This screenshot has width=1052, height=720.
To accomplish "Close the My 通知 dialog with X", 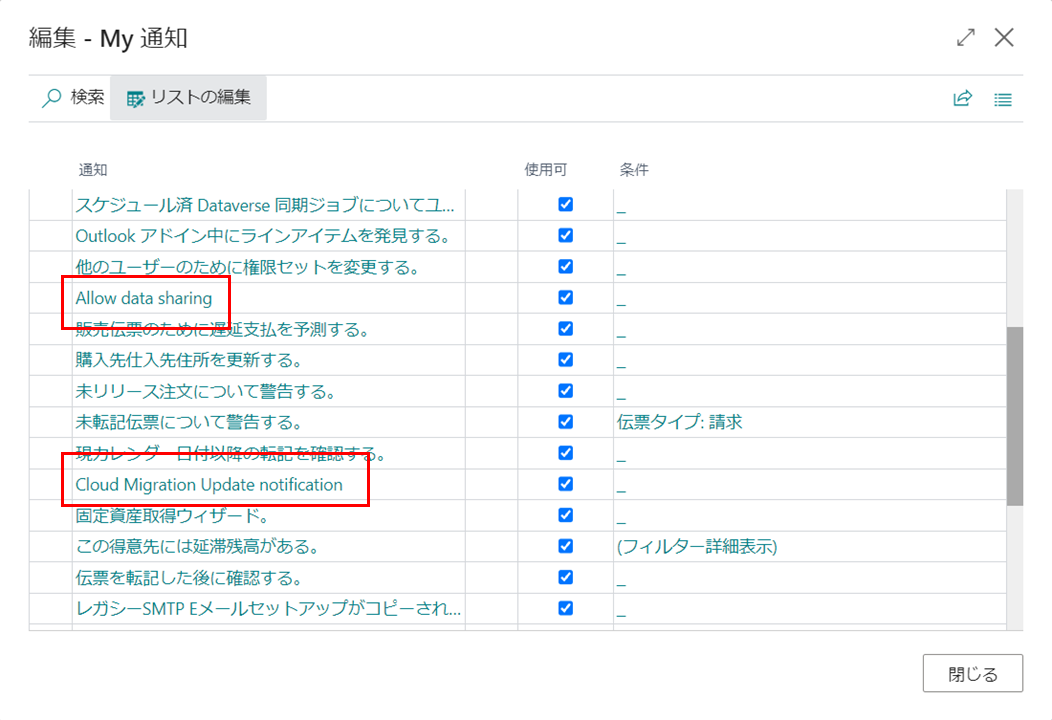I will (1004, 38).
